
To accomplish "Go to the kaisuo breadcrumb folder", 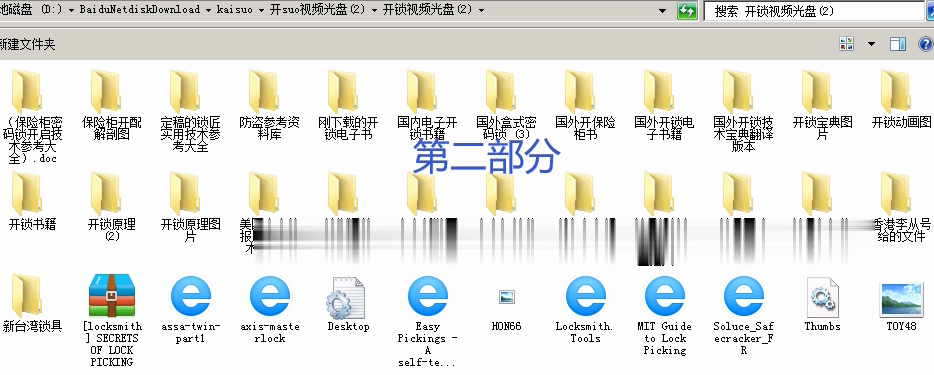I will click(x=234, y=11).
